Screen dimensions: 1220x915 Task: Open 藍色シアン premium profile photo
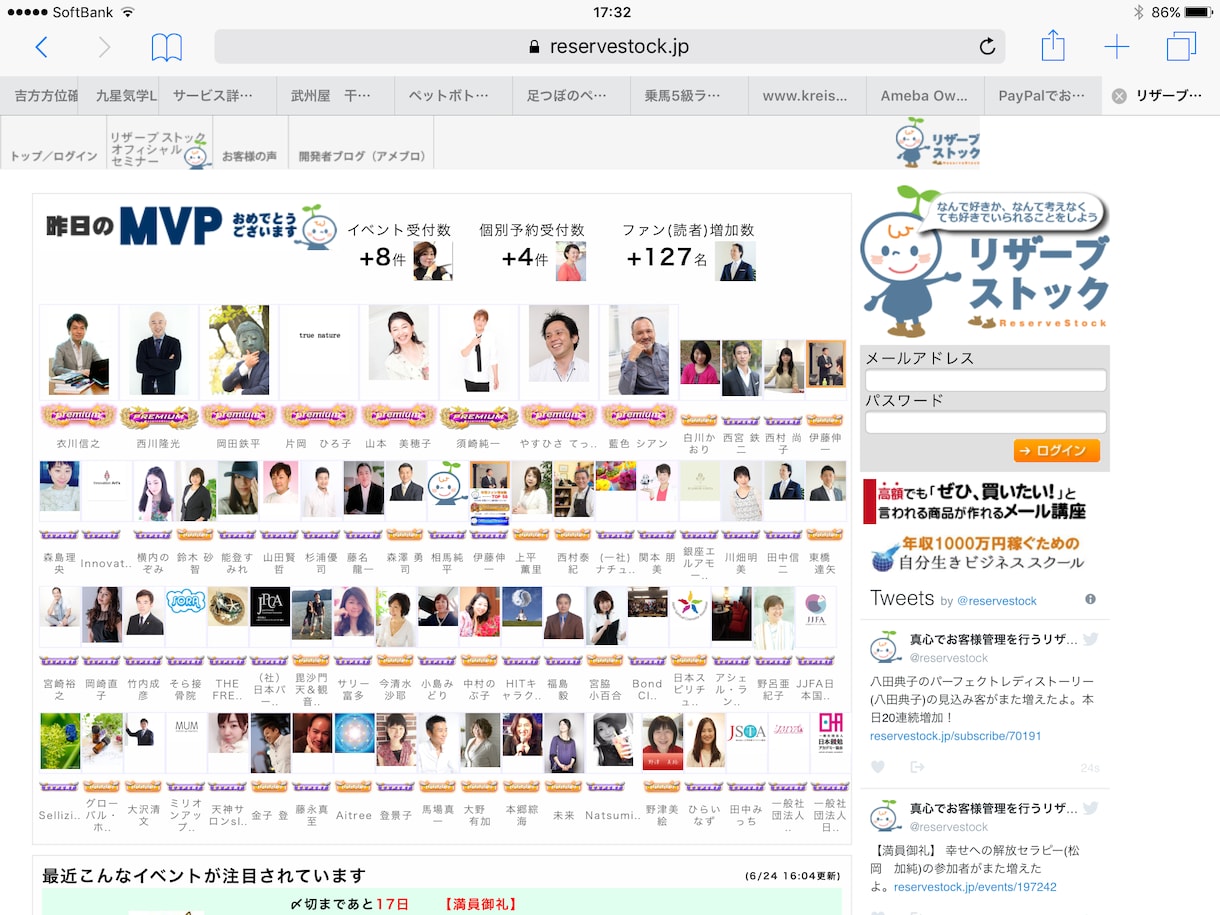tap(638, 352)
